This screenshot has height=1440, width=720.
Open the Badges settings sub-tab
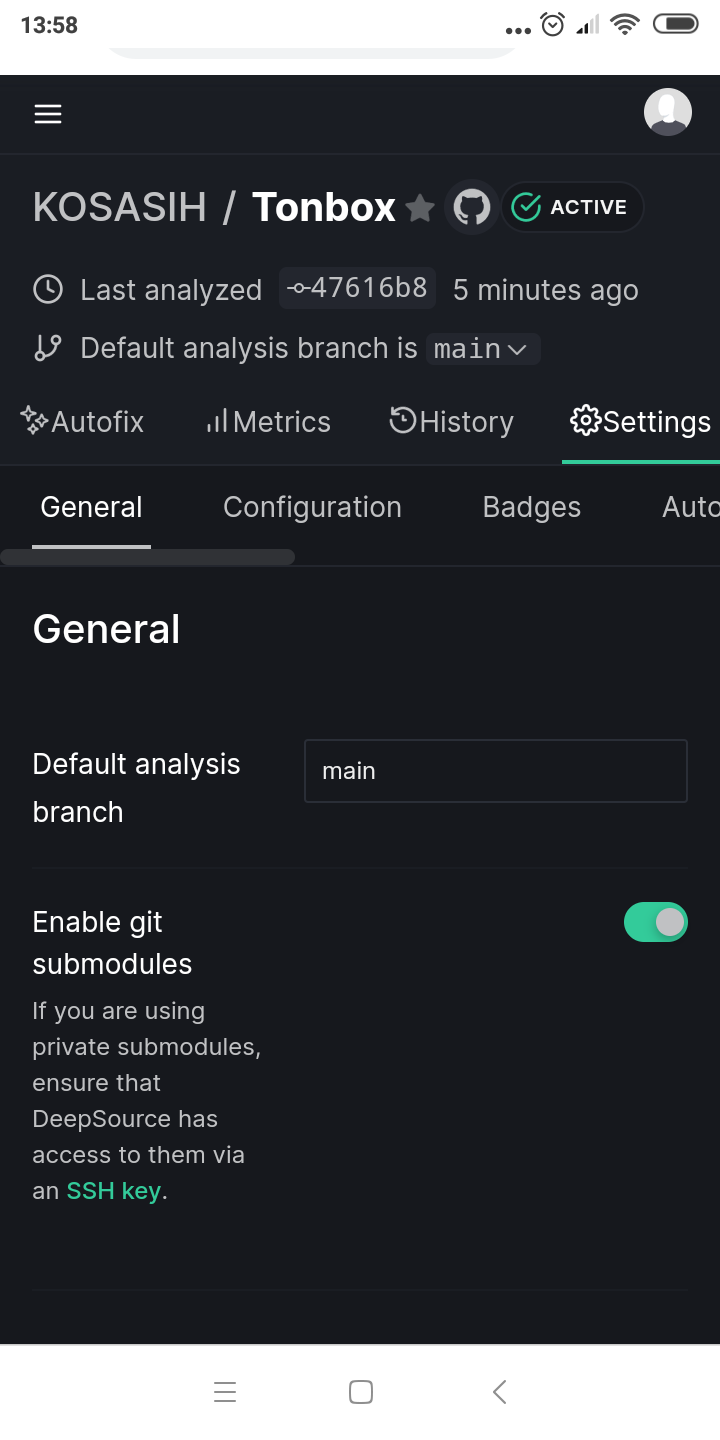532,507
